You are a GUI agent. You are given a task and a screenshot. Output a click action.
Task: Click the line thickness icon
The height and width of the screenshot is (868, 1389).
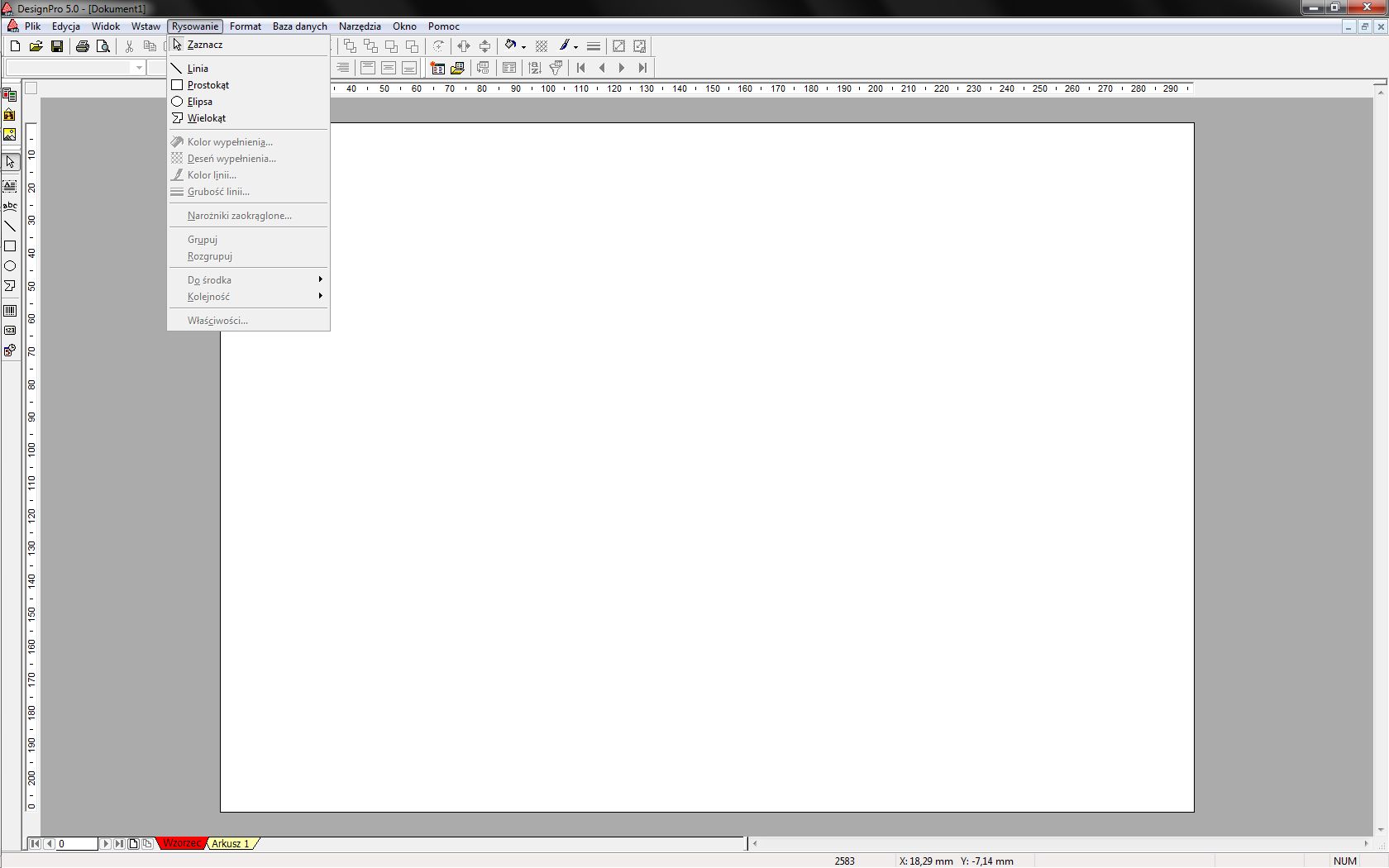point(594,46)
